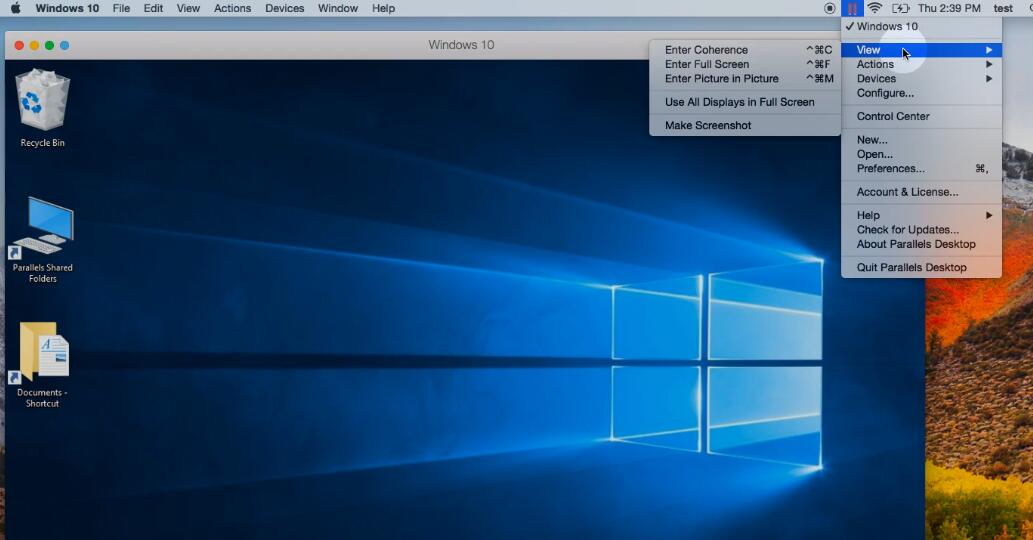The image size is (1033, 540).
Task: Select Make Screenshot
Action: pyautogui.click(x=745, y=125)
